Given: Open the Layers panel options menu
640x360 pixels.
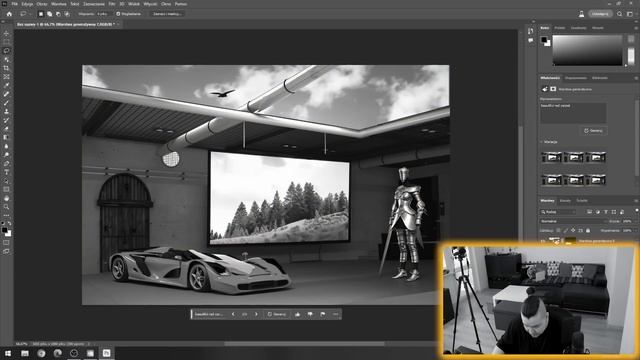Looking at the screenshot, I should click(x=636, y=201).
